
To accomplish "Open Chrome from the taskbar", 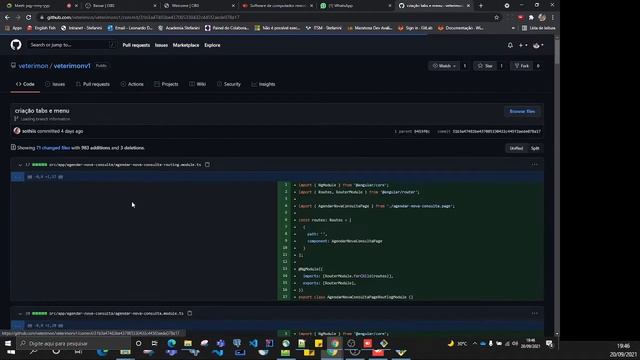I will (335, 344).
